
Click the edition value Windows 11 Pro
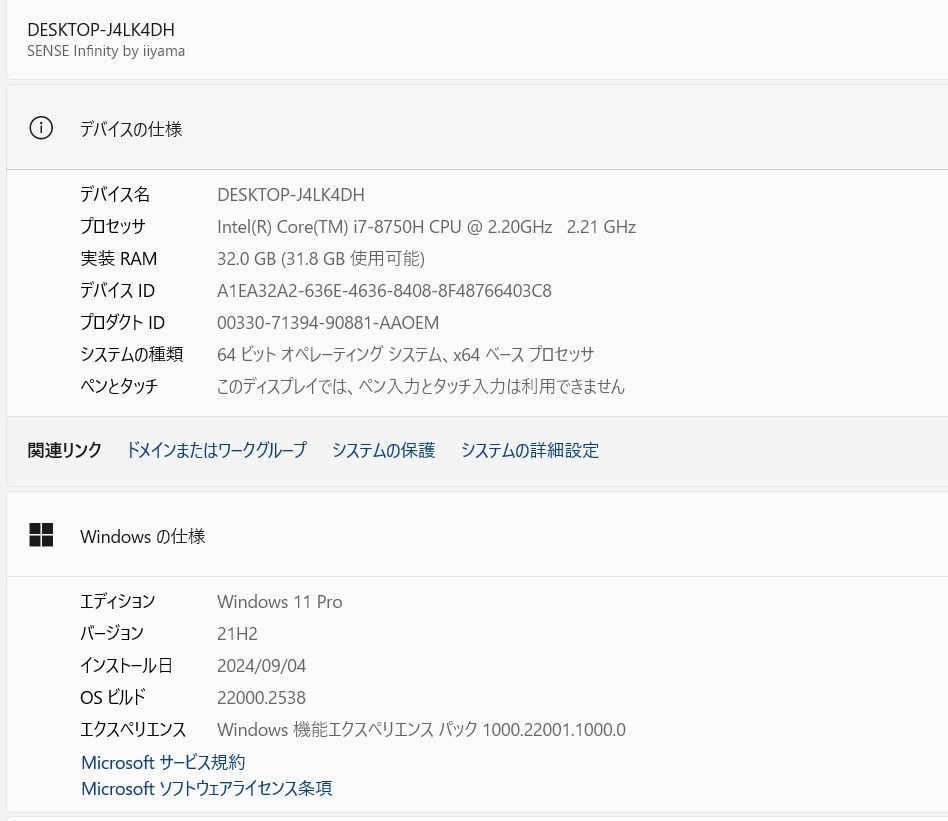click(280, 602)
